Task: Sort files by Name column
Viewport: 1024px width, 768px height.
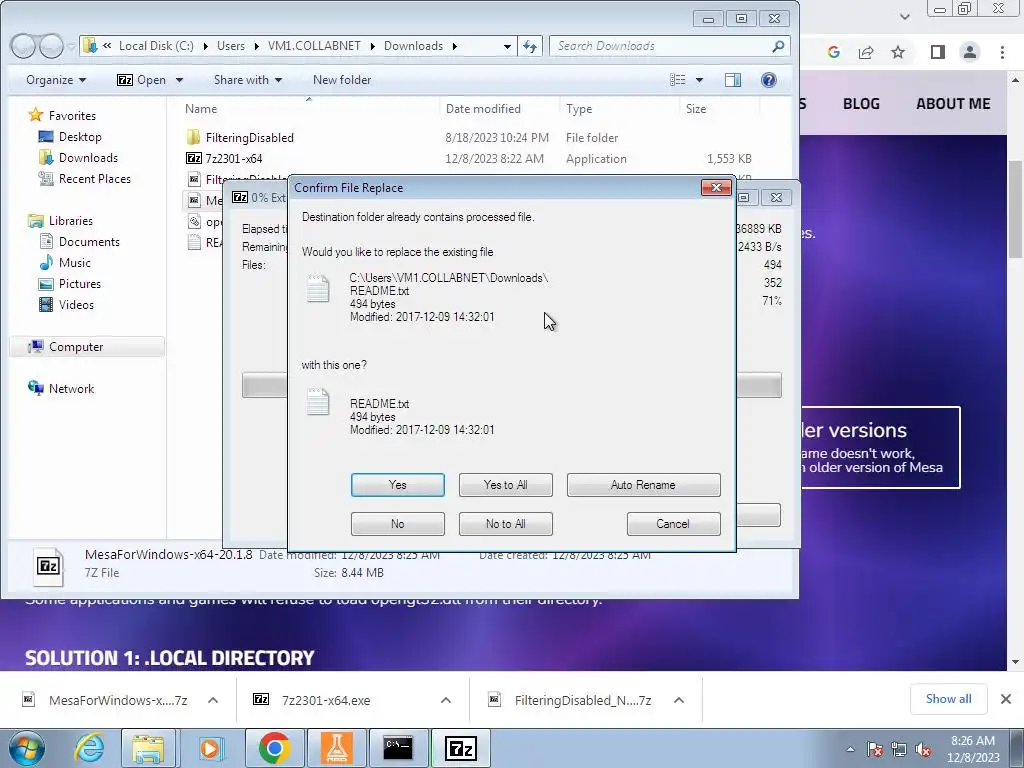Action: click(x=307, y=108)
